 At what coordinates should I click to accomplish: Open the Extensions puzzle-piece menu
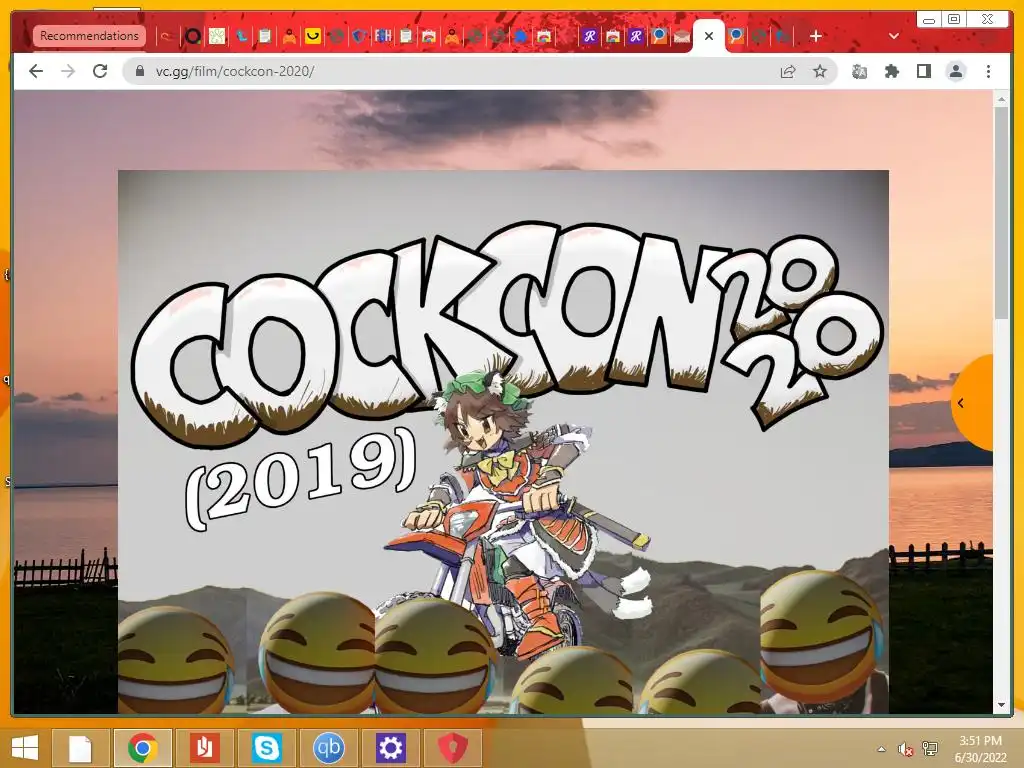tap(891, 71)
